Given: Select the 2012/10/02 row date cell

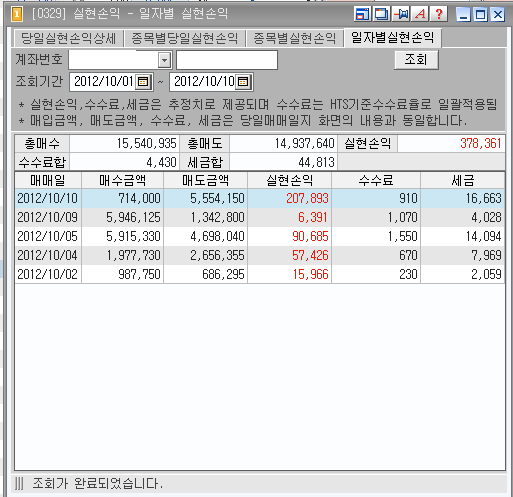Looking at the screenshot, I should [x=48, y=274].
